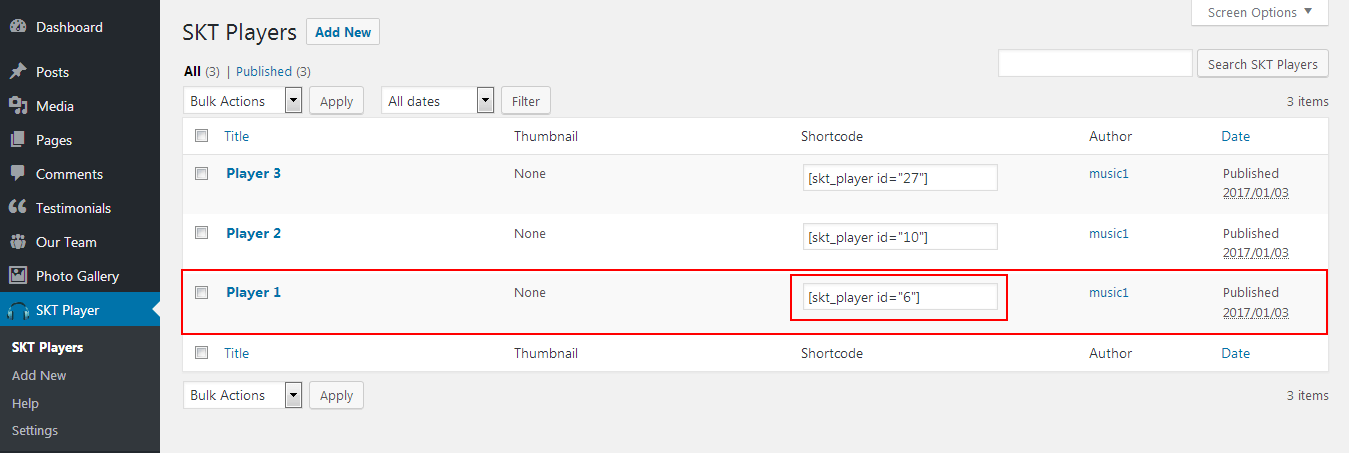Expand the Screen Options panel
Image resolution: width=1349 pixels, height=453 pixels.
1260,13
